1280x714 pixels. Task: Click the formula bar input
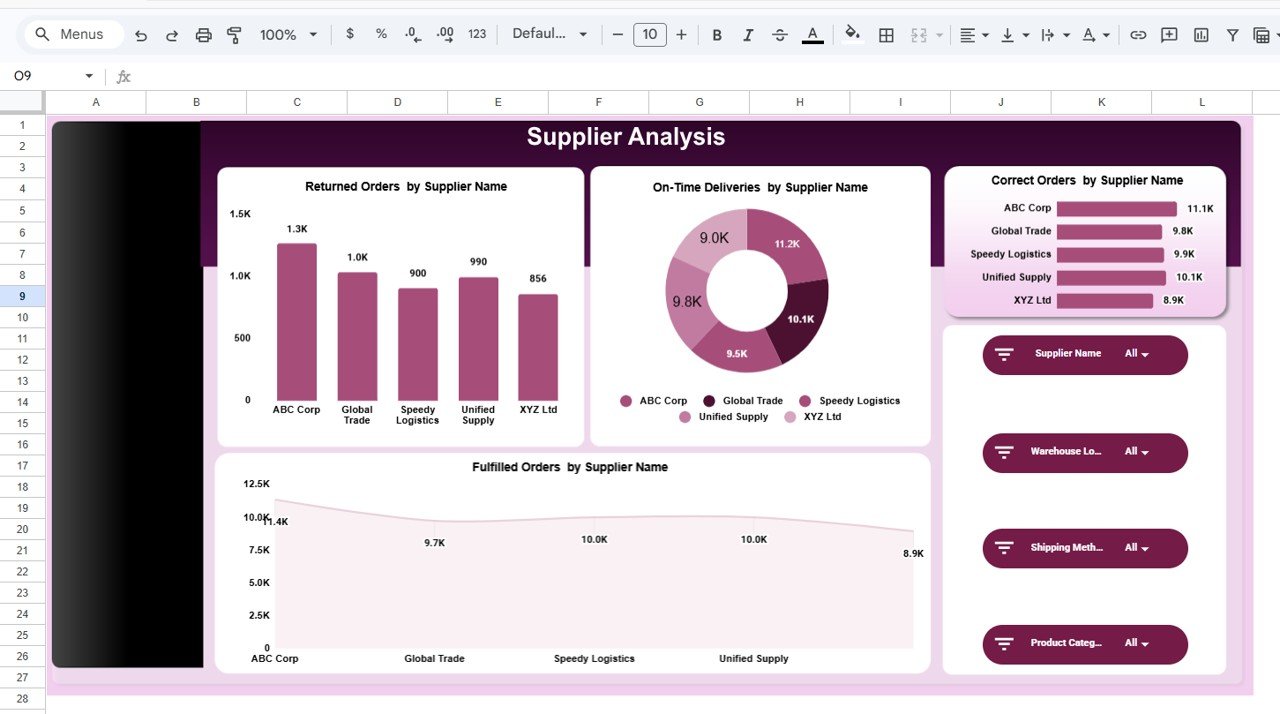pos(400,75)
